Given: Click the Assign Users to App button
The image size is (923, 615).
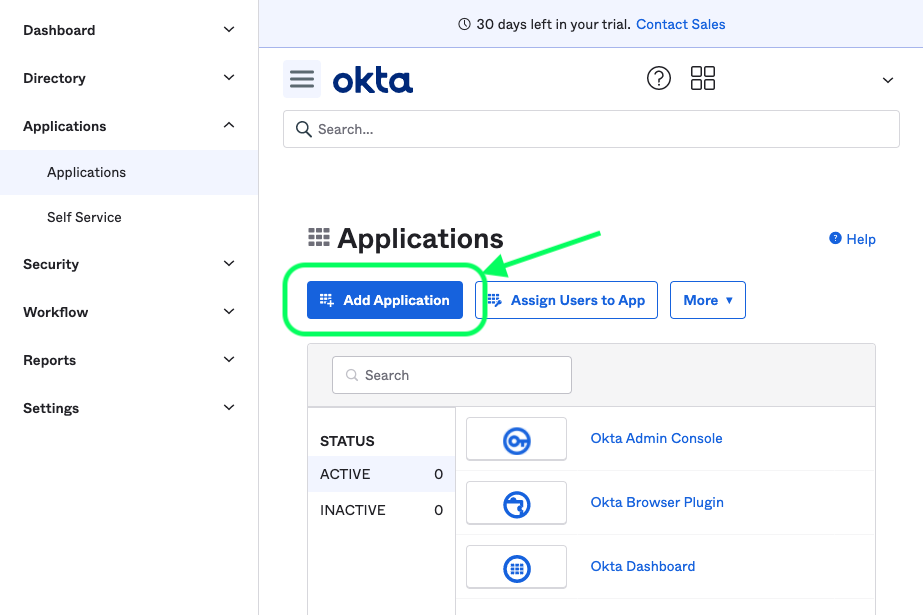Looking at the screenshot, I should click(566, 300).
